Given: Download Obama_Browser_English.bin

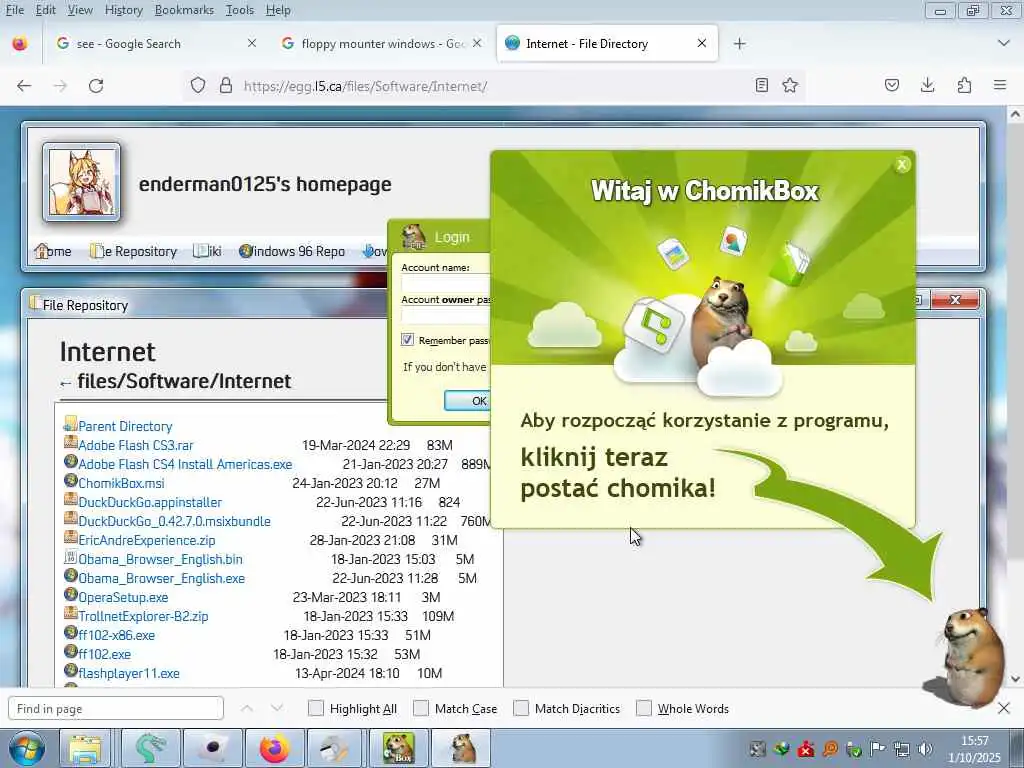Looking at the screenshot, I should pos(160,559).
